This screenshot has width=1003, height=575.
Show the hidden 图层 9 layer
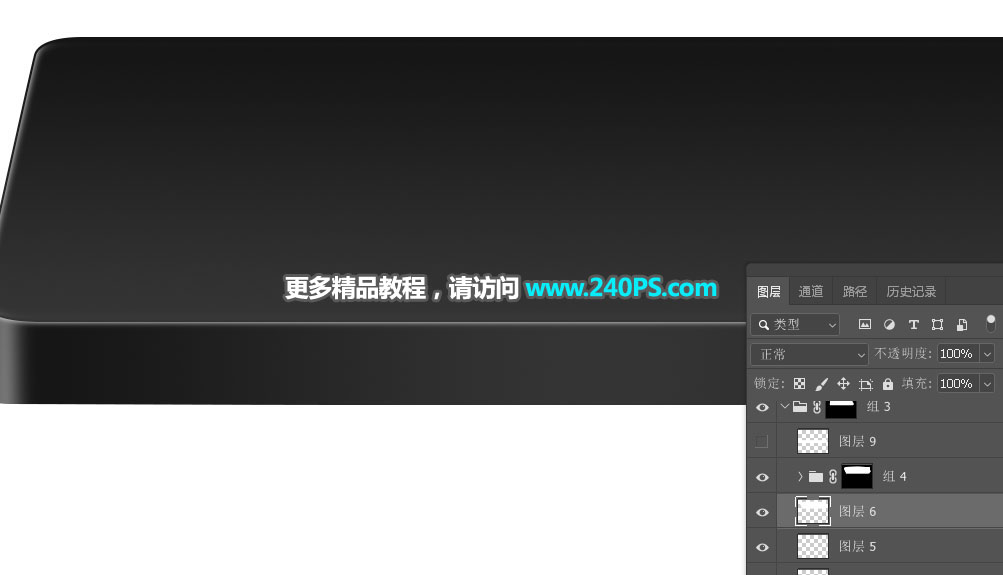(x=761, y=441)
